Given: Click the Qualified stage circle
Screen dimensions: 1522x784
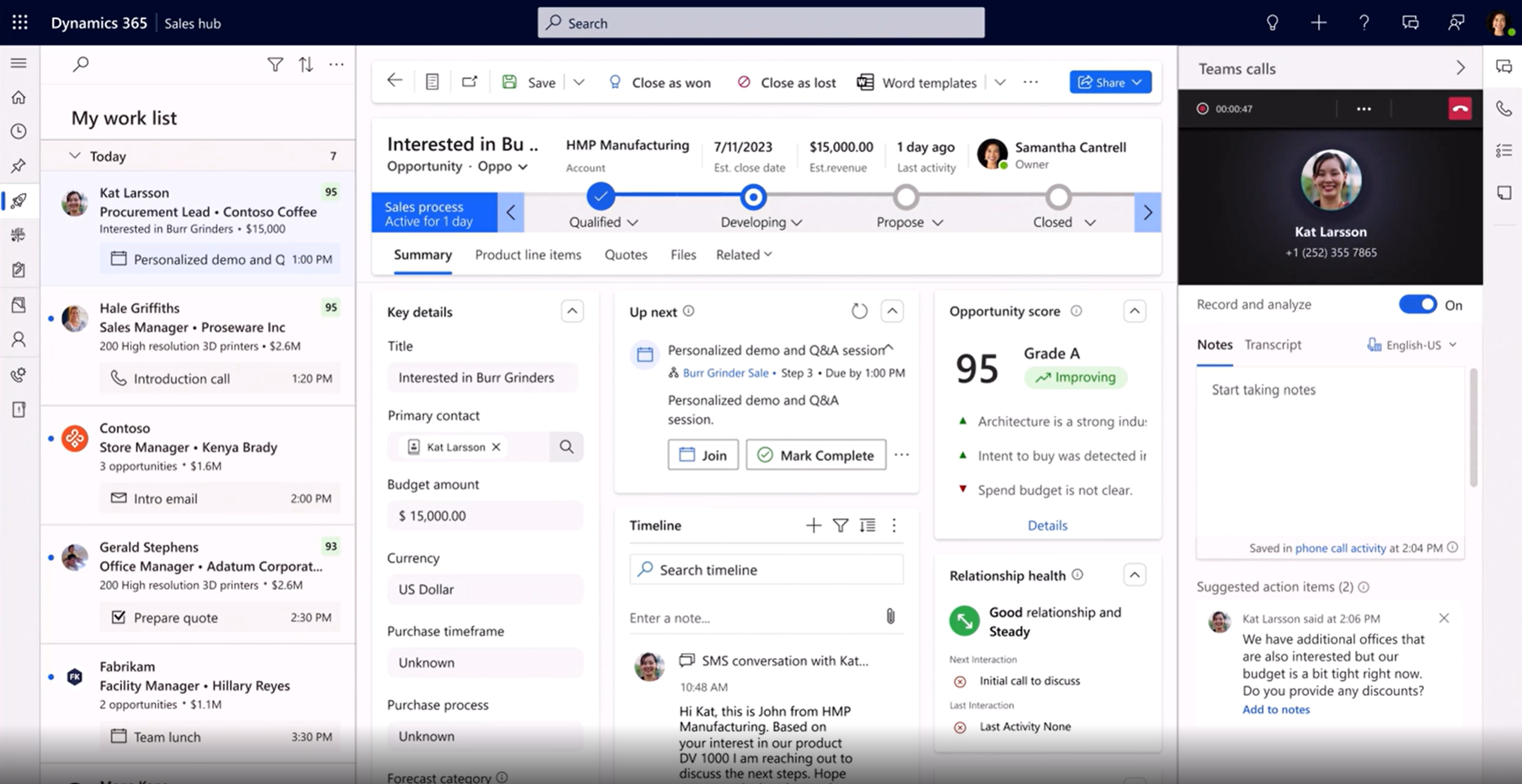Looking at the screenshot, I should [x=601, y=197].
